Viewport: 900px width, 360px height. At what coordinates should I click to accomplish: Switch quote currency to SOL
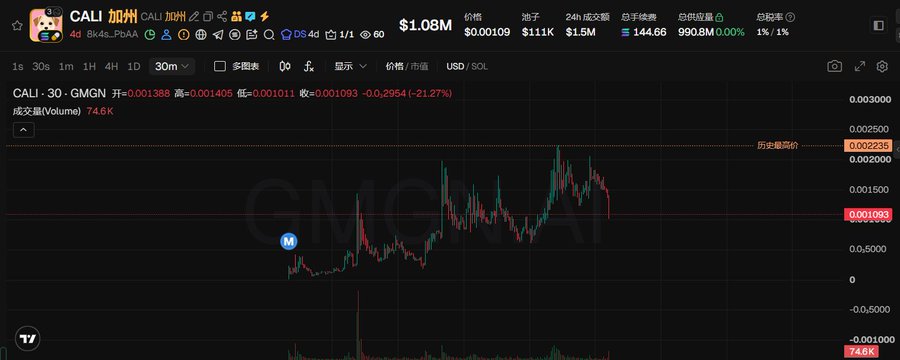479,67
